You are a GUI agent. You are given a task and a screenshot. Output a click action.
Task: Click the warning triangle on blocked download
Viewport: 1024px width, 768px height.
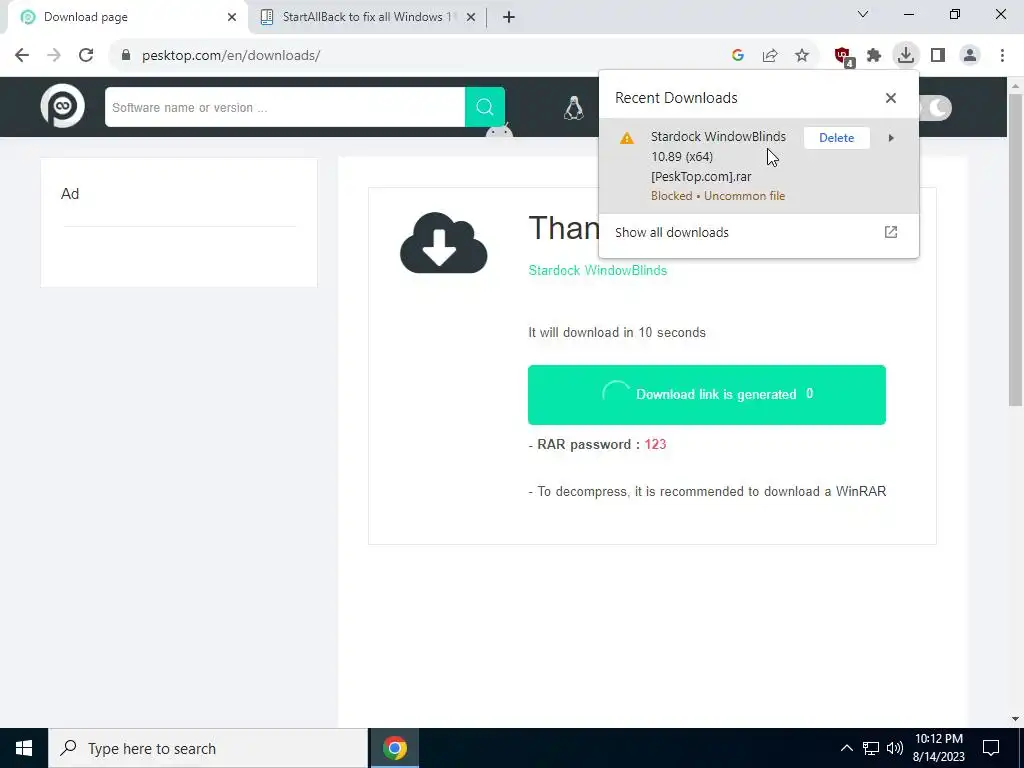[626, 138]
